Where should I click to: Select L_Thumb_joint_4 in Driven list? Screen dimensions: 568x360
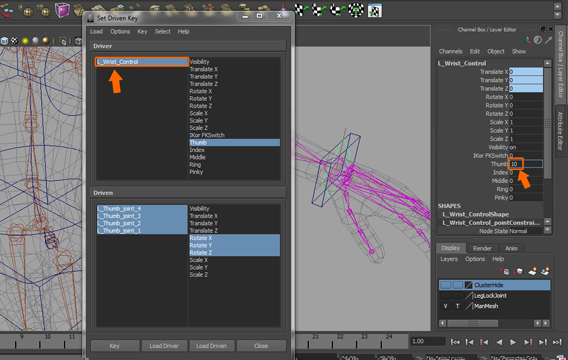pyautogui.click(x=142, y=209)
